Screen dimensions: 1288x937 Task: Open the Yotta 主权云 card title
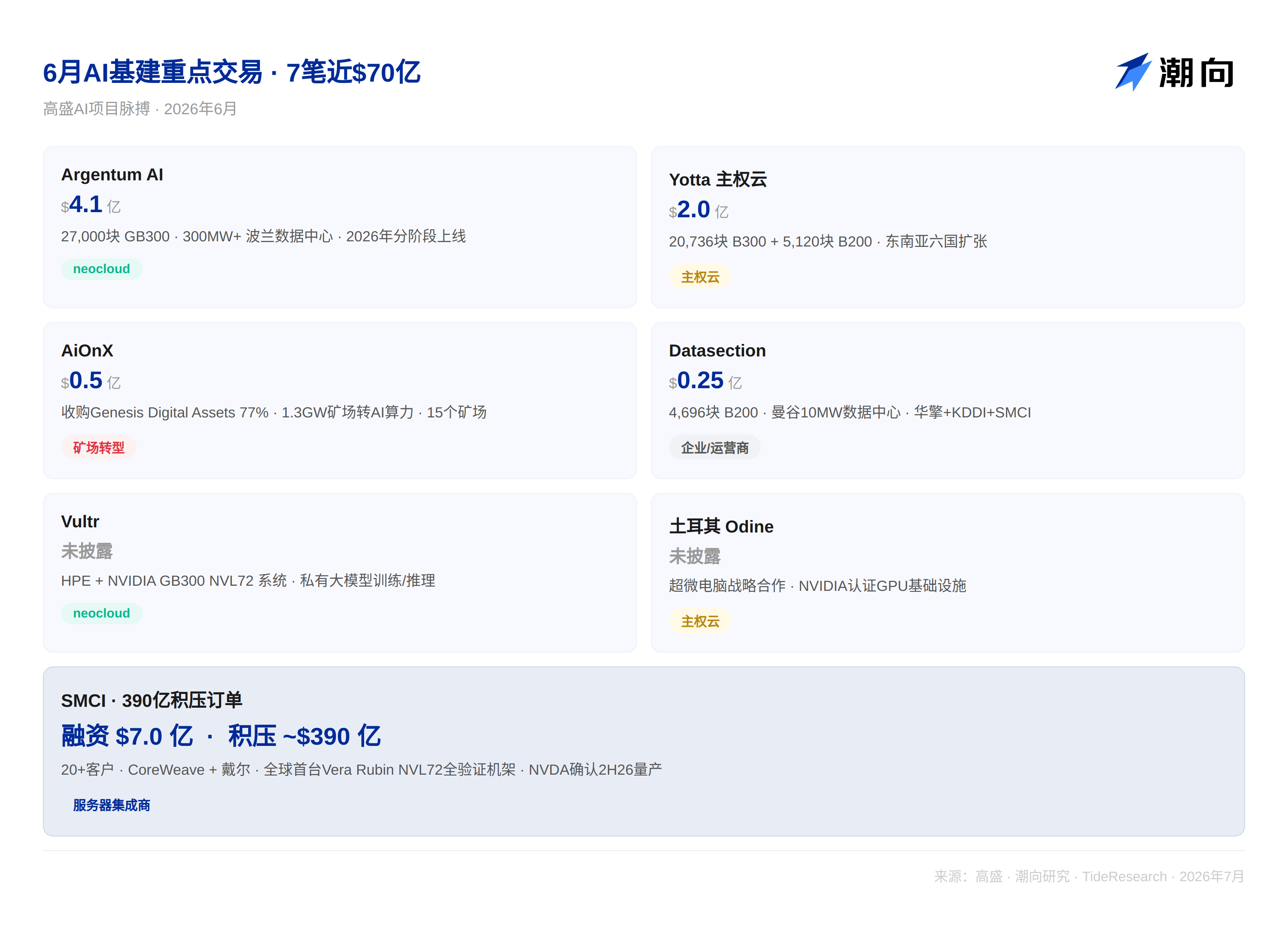pos(718,179)
